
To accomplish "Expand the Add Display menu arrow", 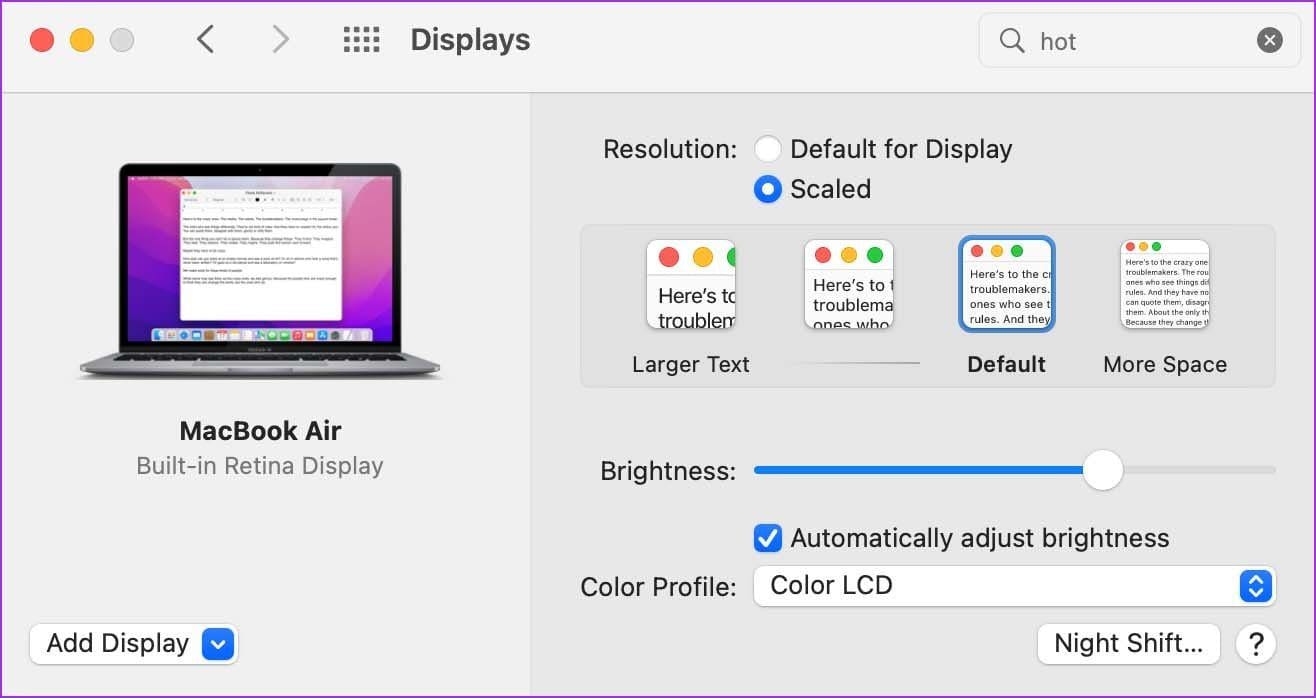I will click(218, 644).
